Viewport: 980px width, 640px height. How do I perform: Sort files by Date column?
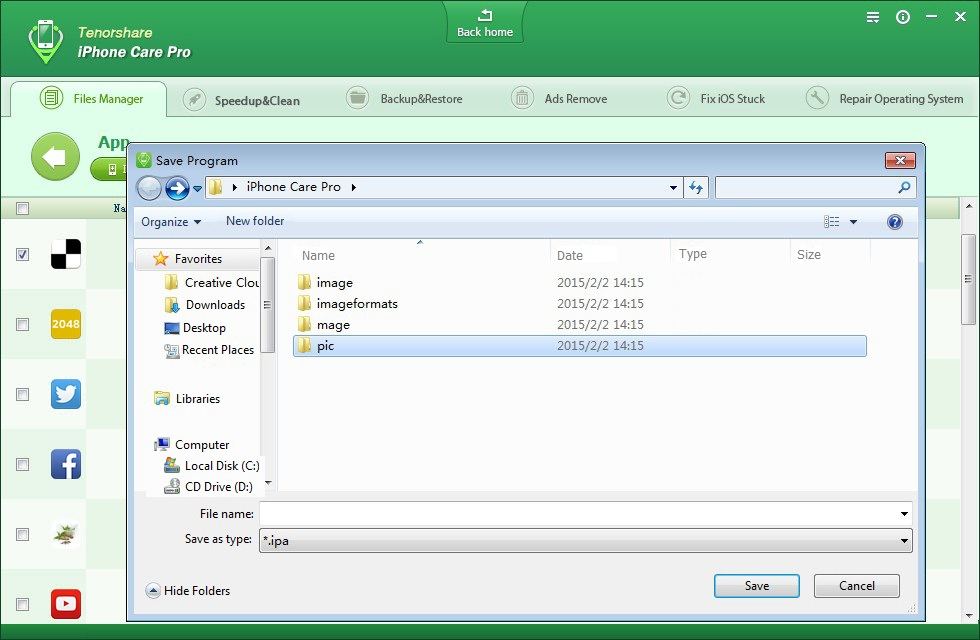(x=569, y=255)
